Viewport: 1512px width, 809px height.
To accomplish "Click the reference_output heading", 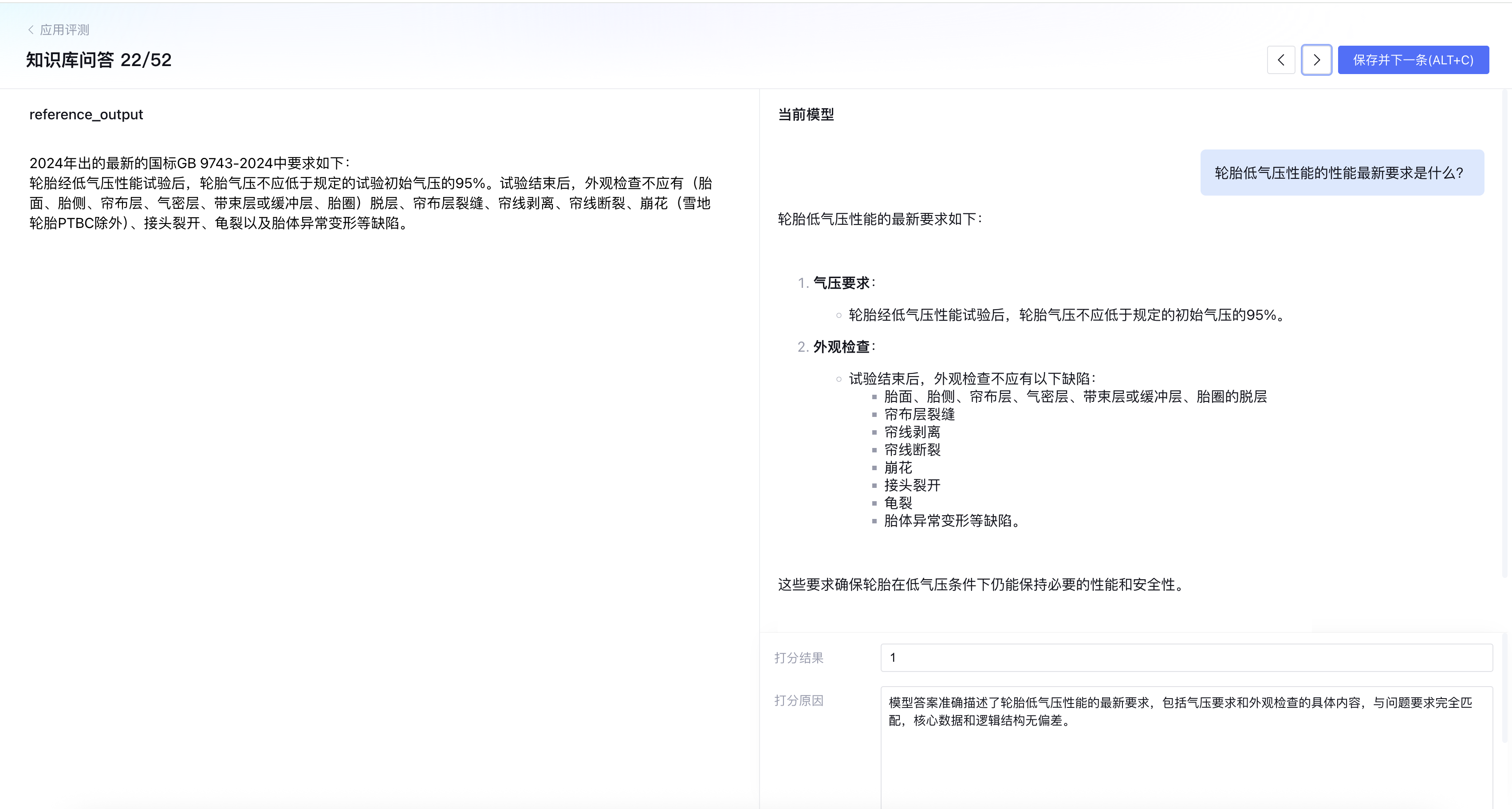I will click(x=86, y=114).
